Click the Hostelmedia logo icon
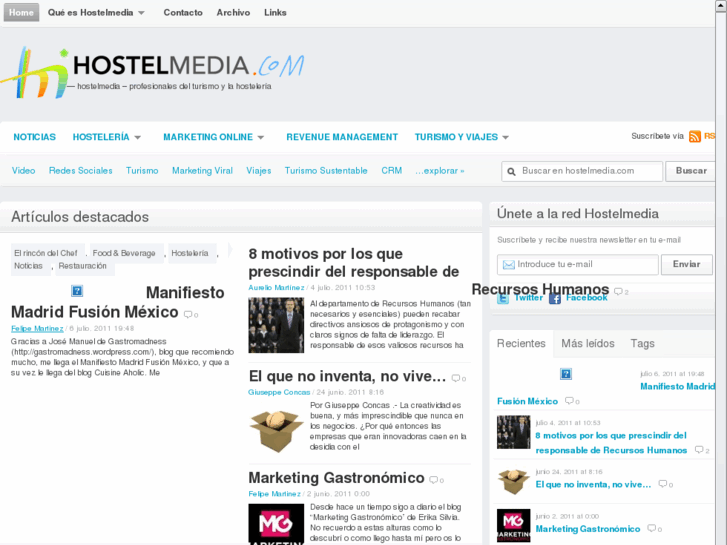The image size is (727, 545). [35, 72]
